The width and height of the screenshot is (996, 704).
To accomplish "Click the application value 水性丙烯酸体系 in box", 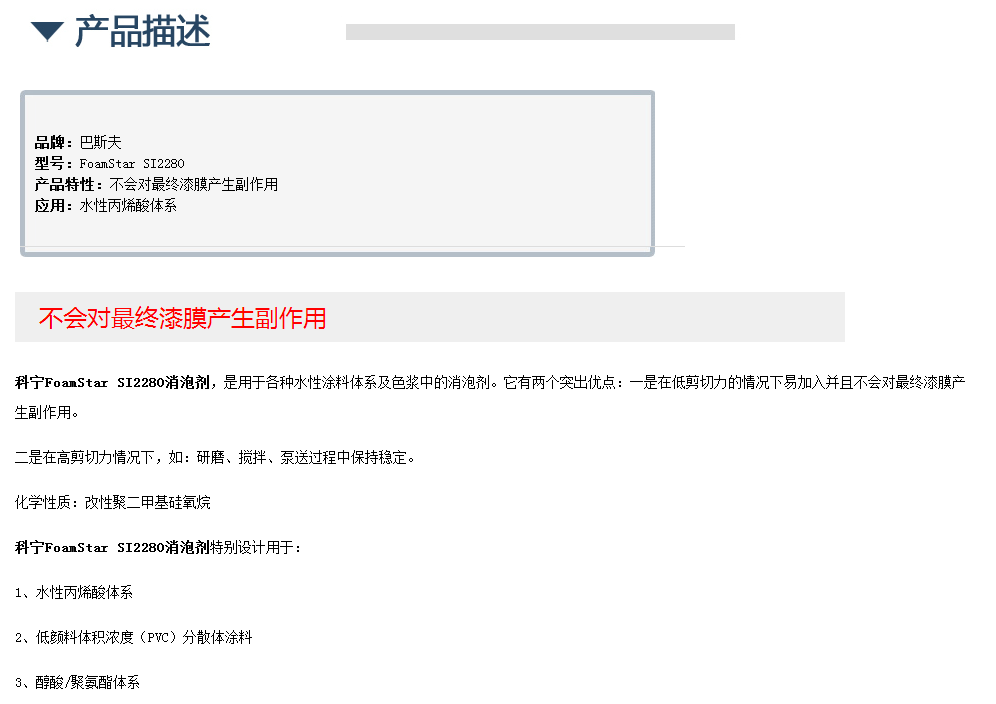I will (128, 205).
